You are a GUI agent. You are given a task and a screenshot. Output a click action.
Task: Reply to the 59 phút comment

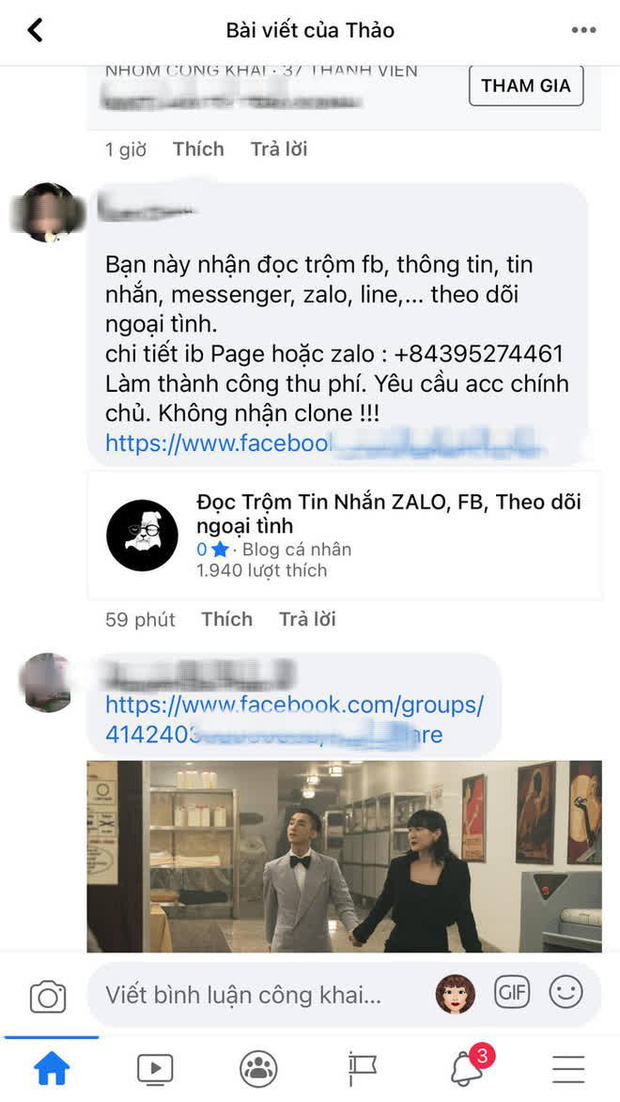307,619
